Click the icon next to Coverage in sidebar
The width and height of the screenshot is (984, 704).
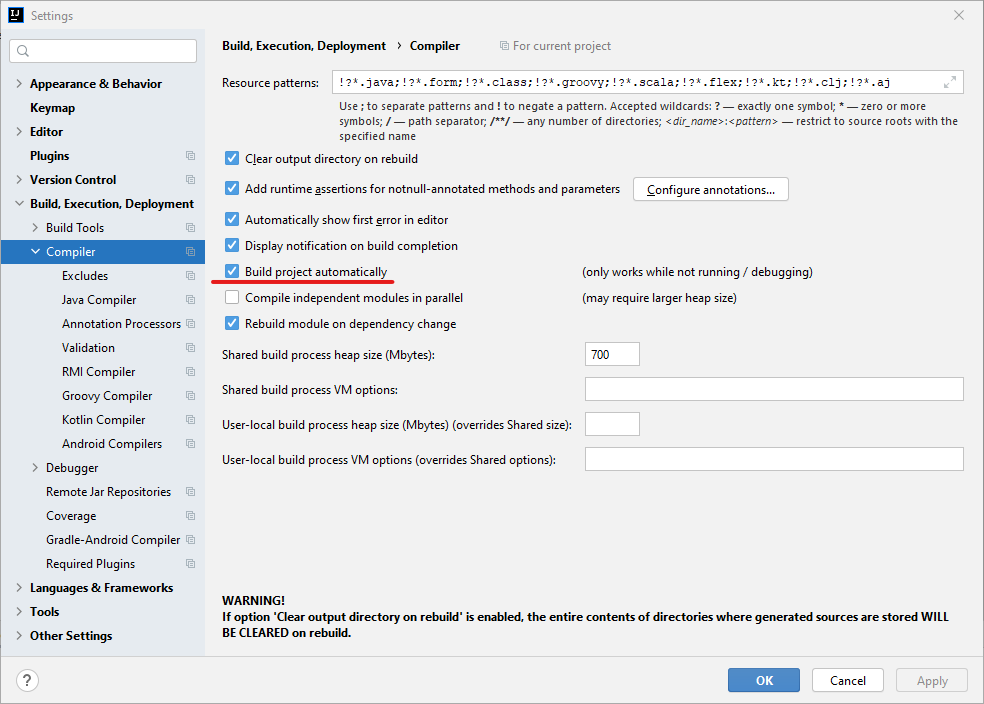(190, 515)
